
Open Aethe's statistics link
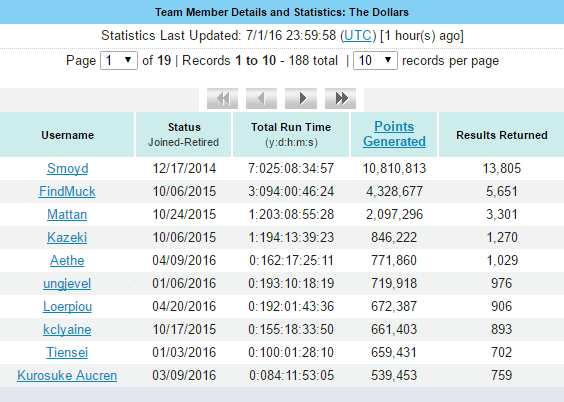coord(67,260)
